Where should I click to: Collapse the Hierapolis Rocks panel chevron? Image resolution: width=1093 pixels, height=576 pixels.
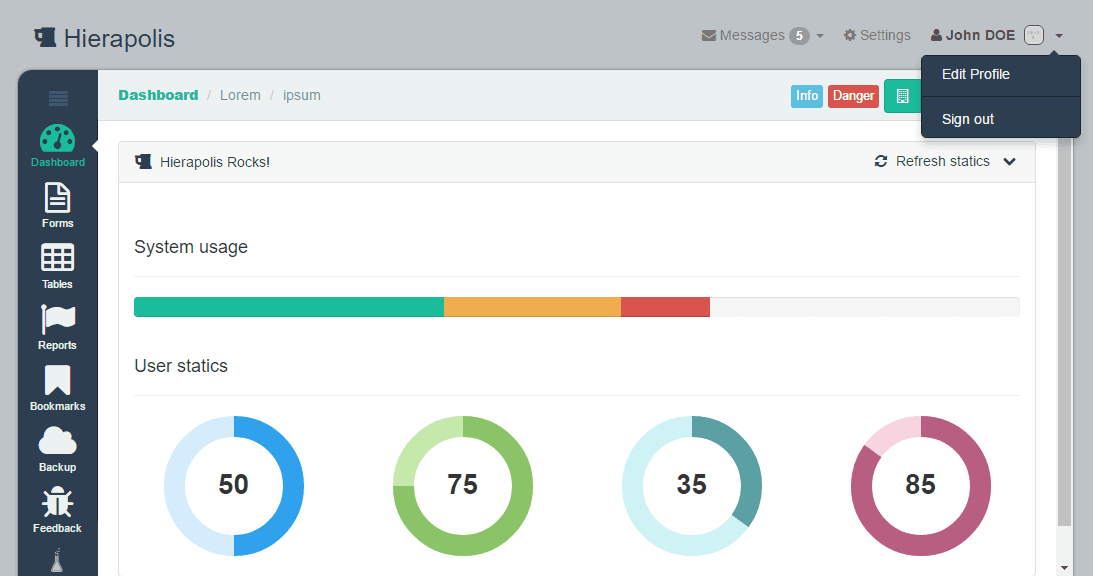[1009, 162]
